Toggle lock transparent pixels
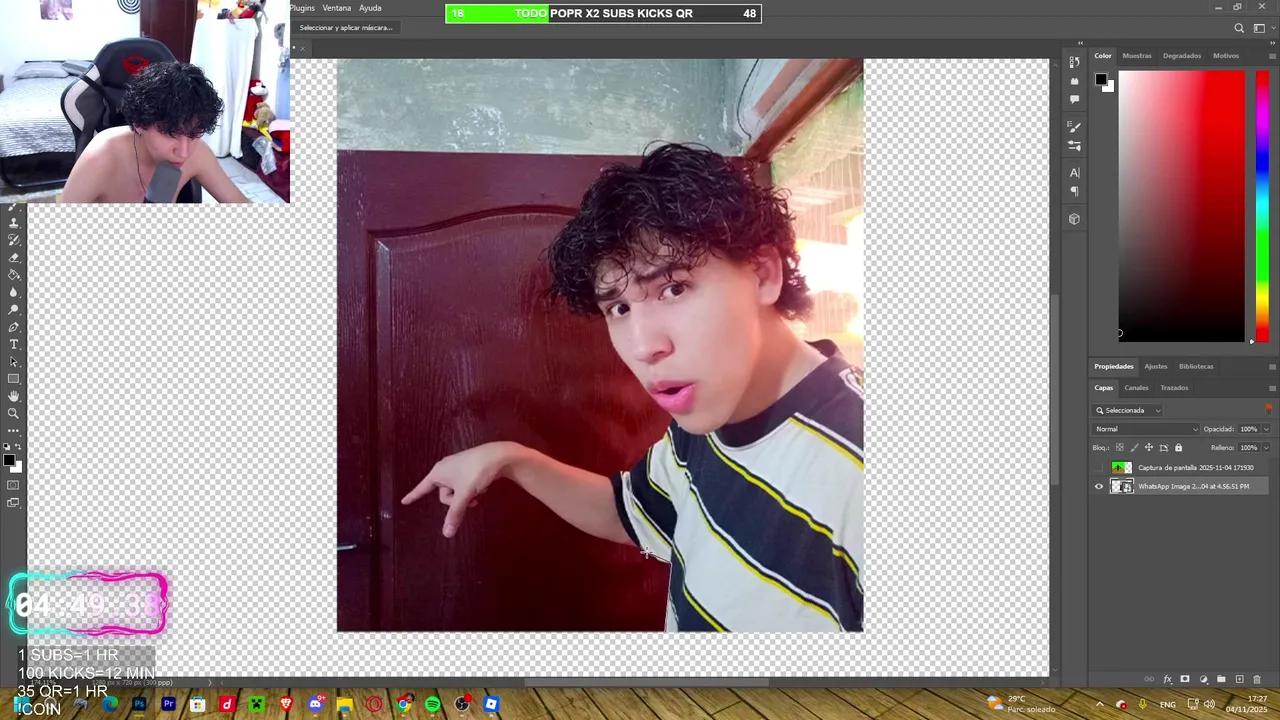This screenshot has height=720, width=1280. [x=1120, y=447]
